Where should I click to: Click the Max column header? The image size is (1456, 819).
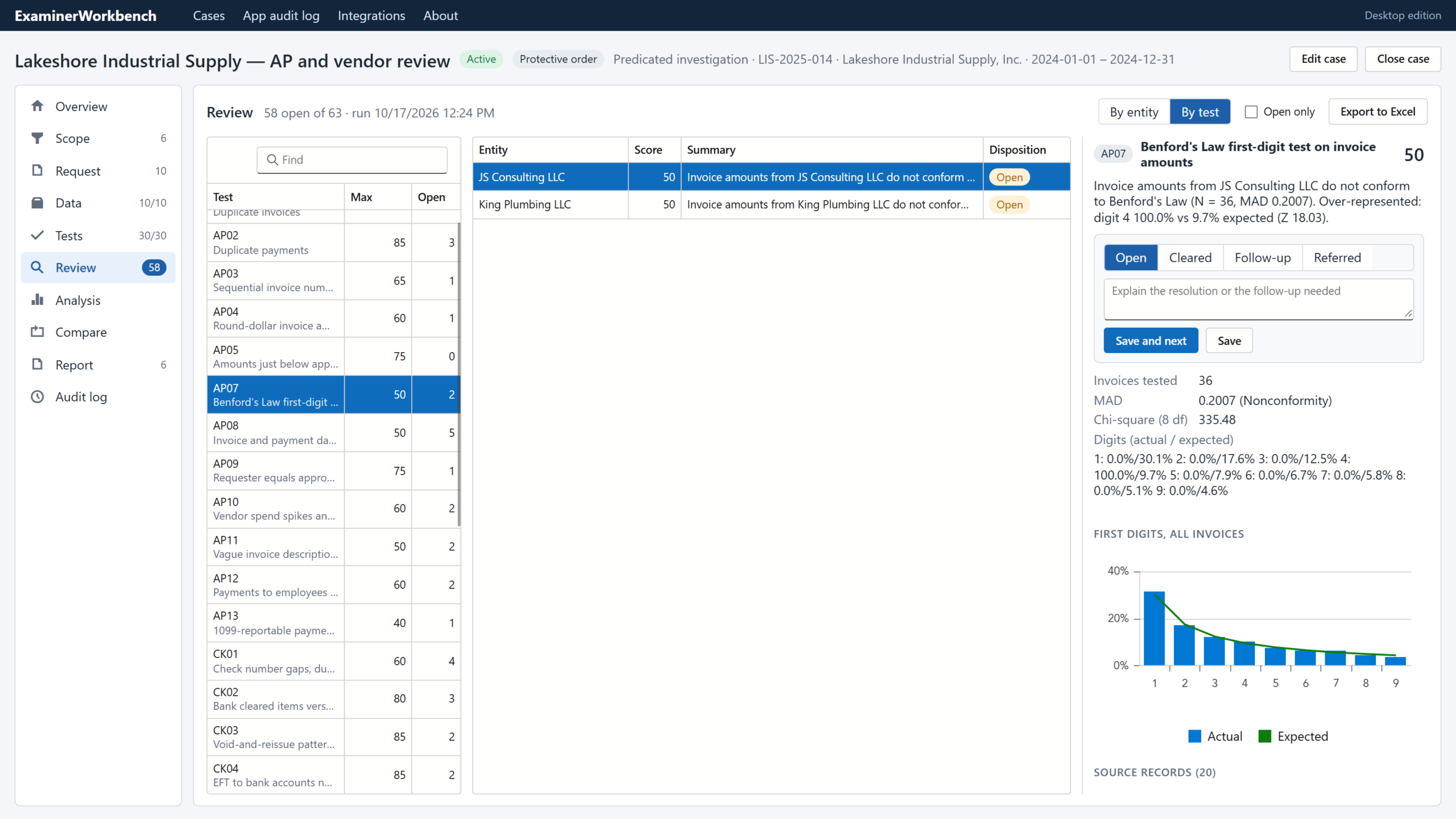point(378,197)
